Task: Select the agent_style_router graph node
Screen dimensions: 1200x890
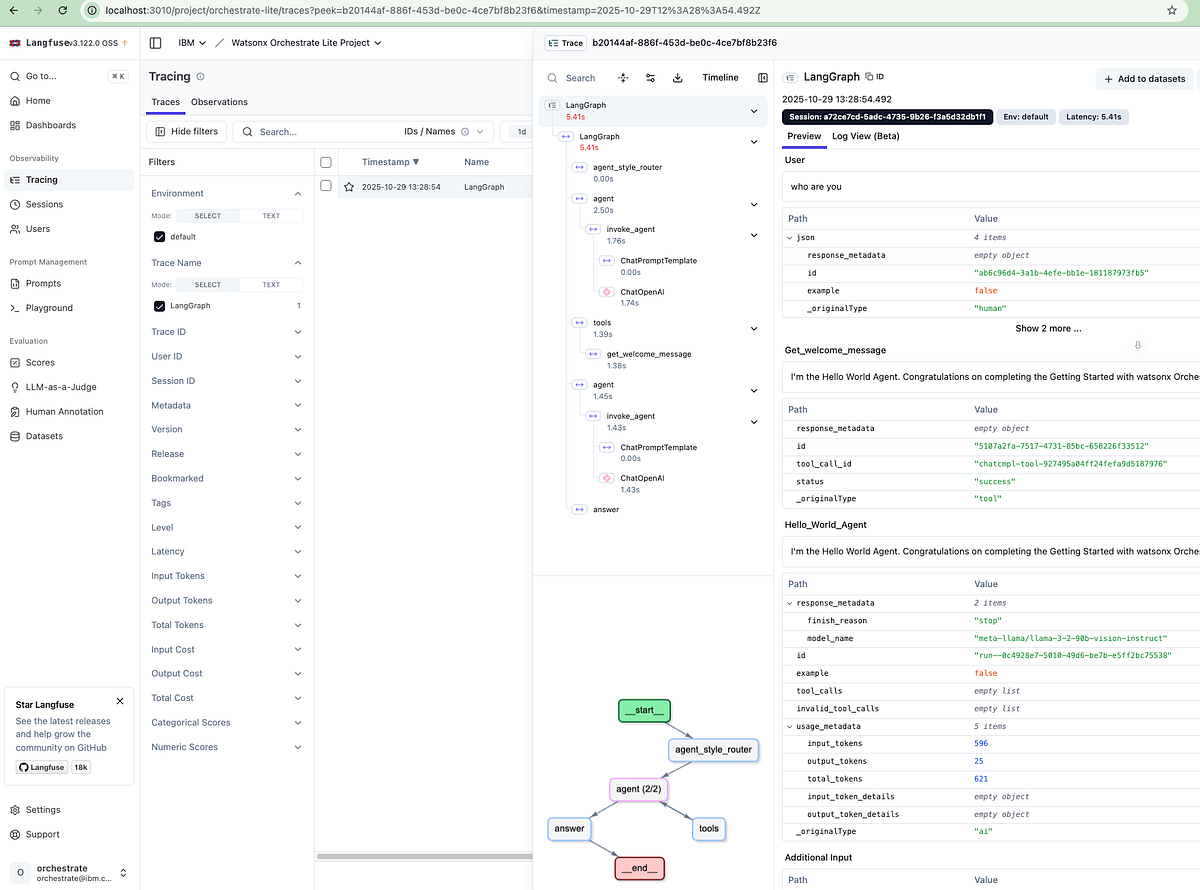Action: coord(713,749)
